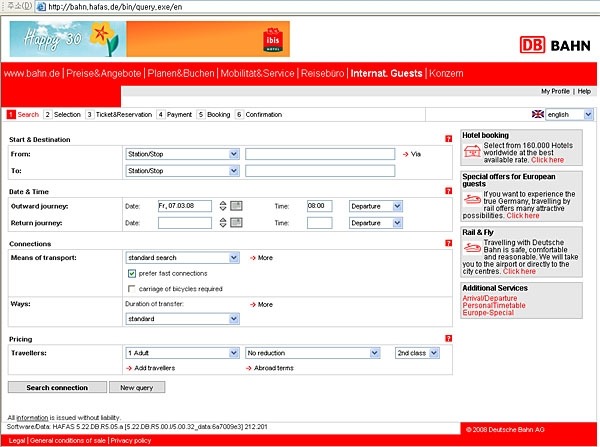Viewport: 600px width, 447px height.
Task: Click Rail & Fly Click here link
Action: tap(519, 271)
